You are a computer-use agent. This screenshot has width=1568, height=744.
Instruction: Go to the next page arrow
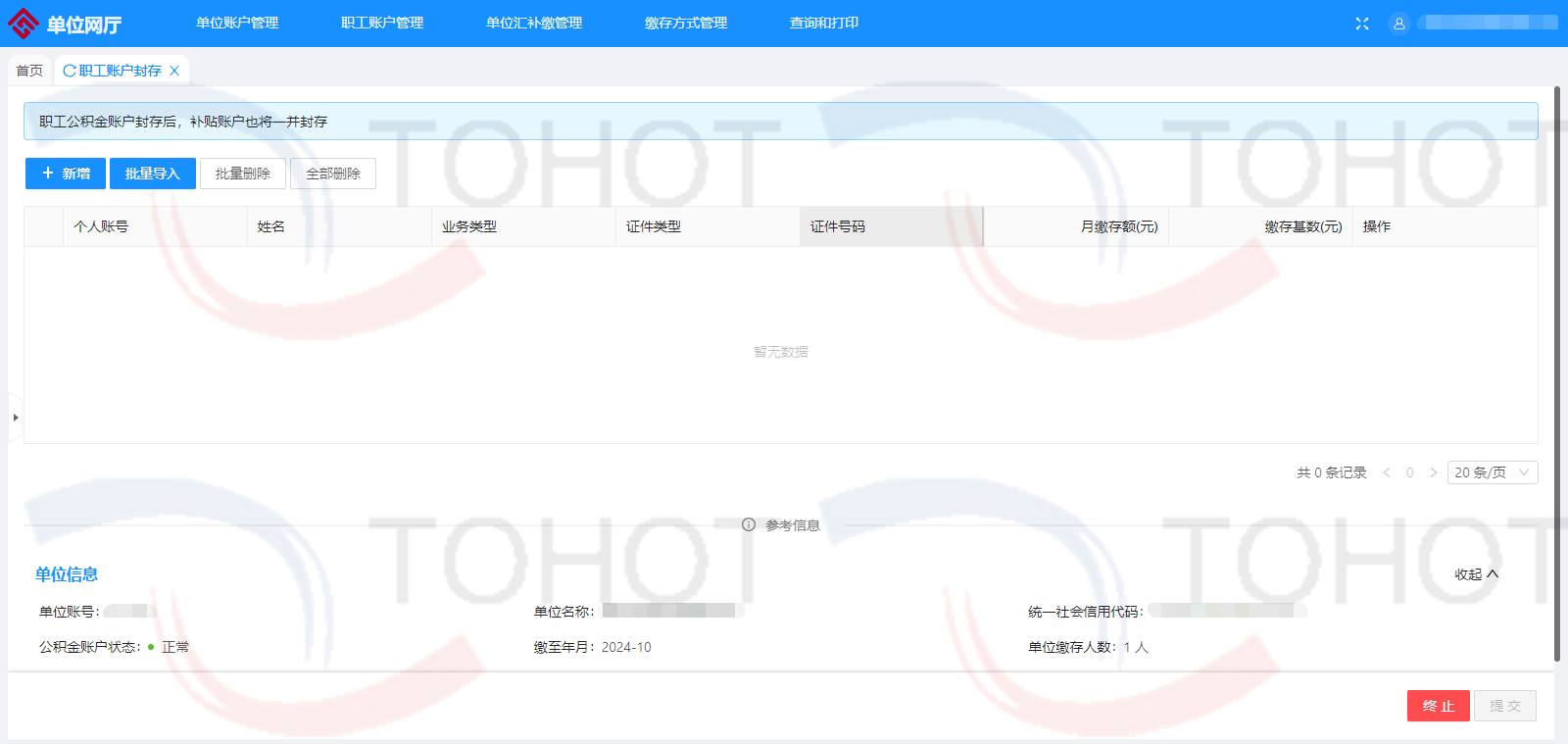click(1434, 472)
